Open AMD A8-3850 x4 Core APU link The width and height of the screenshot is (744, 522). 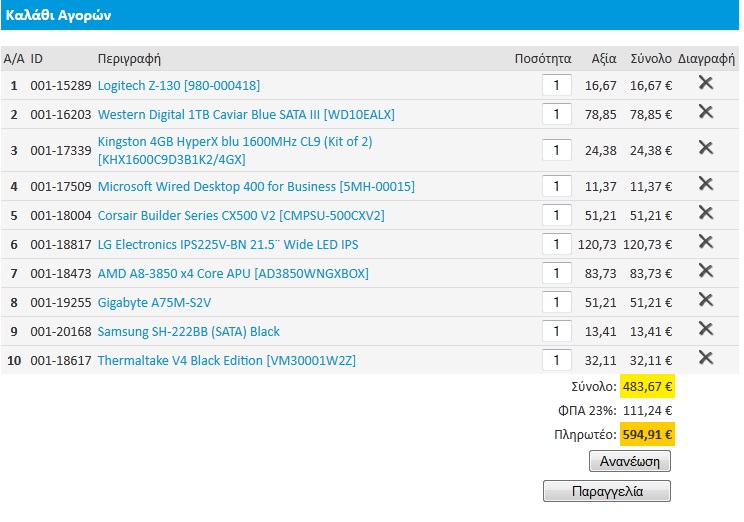point(232,273)
